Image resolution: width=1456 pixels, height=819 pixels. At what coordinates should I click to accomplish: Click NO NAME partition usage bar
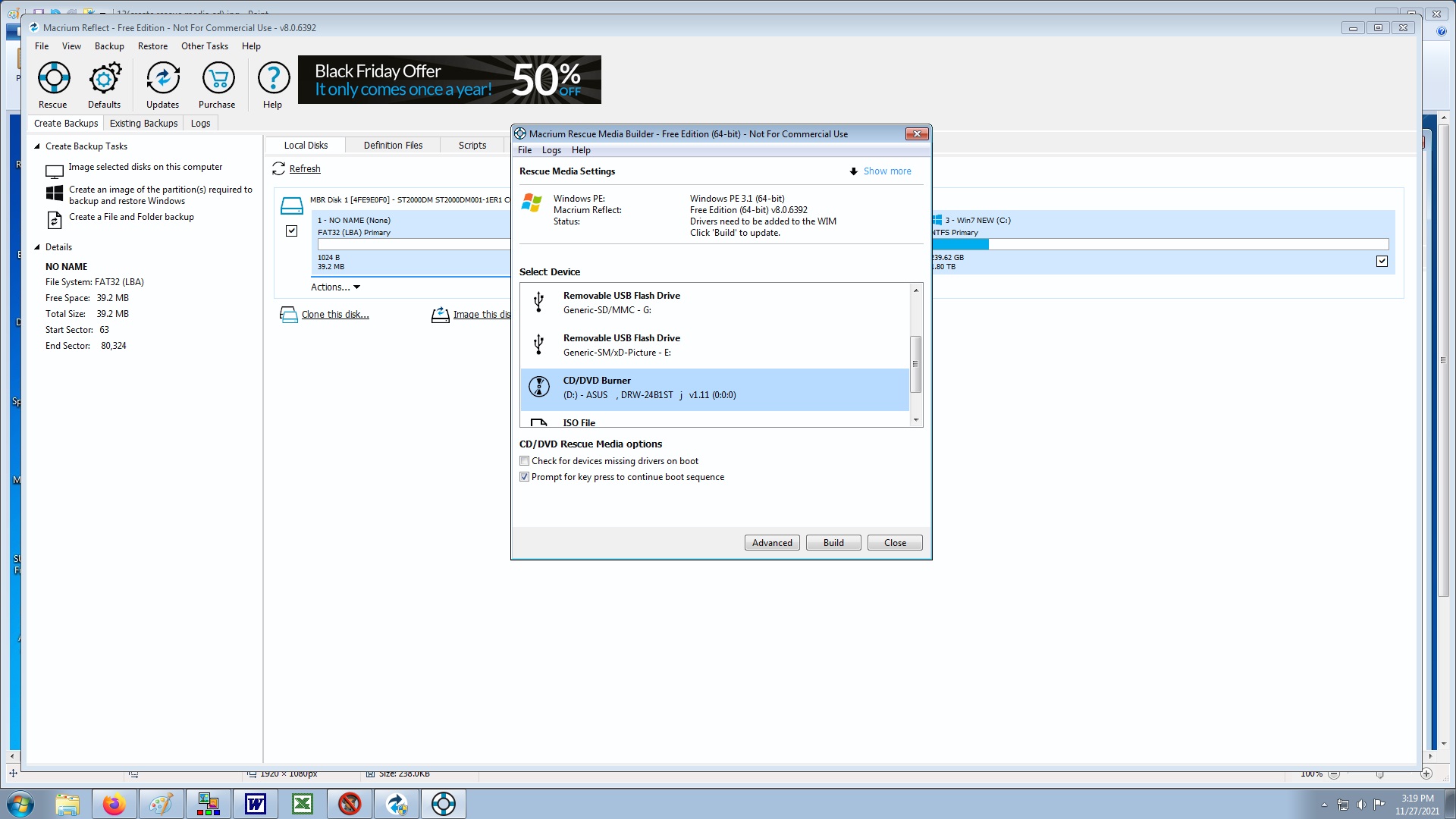[x=414, y=244]
